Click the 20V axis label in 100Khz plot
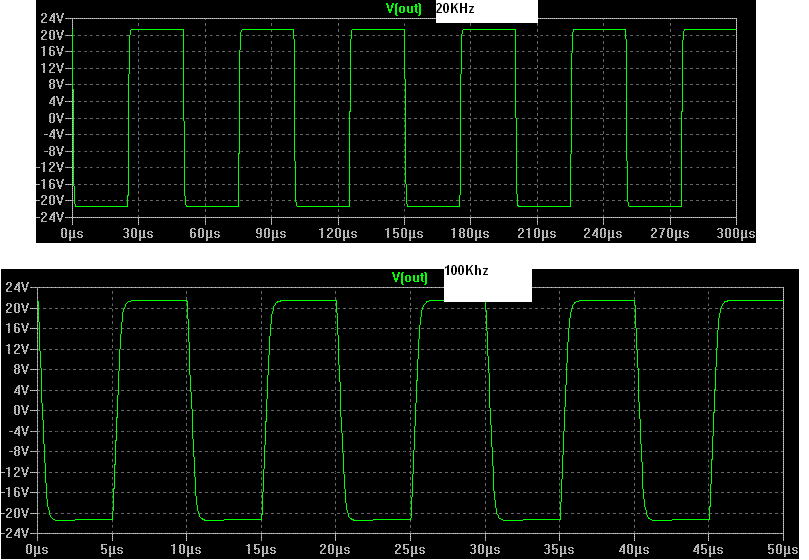 (18, 308)
